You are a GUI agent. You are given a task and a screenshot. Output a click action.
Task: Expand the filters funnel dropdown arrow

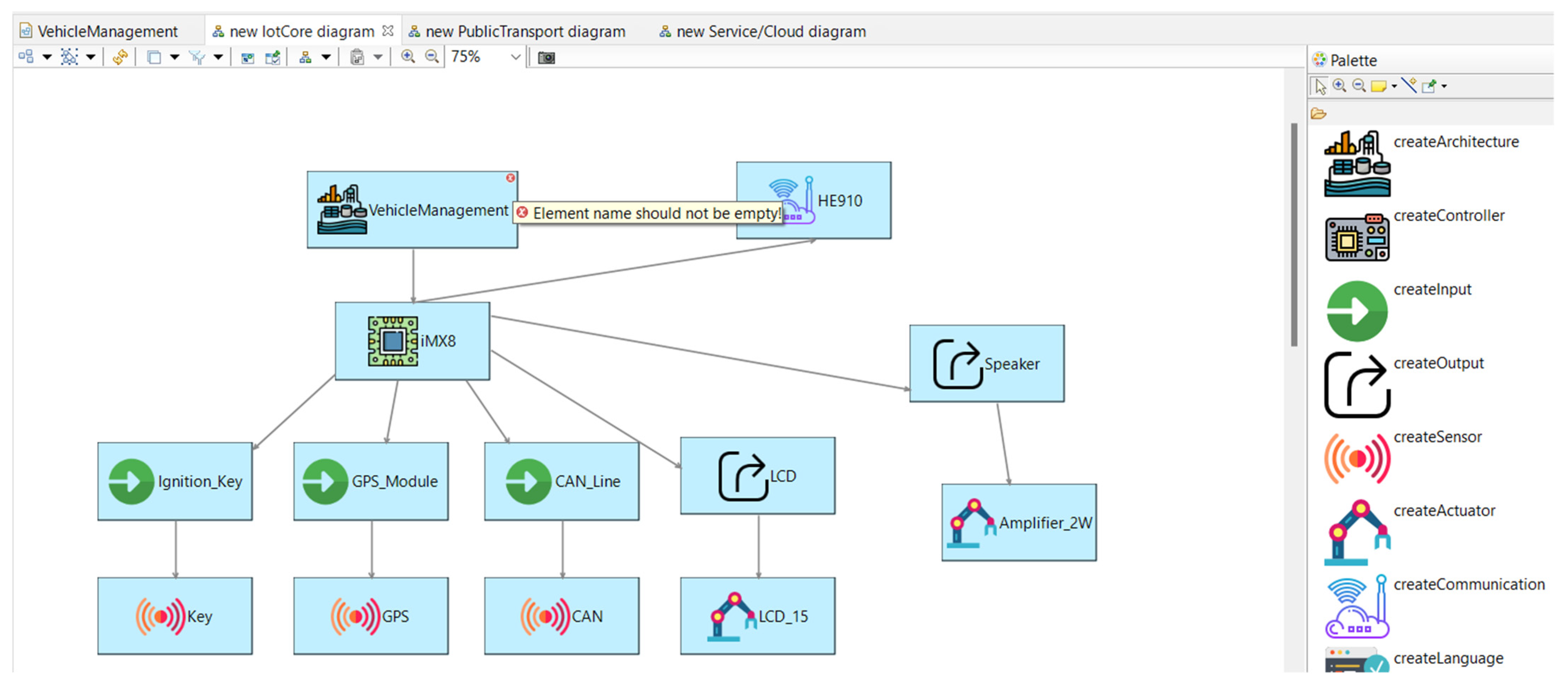218,57
